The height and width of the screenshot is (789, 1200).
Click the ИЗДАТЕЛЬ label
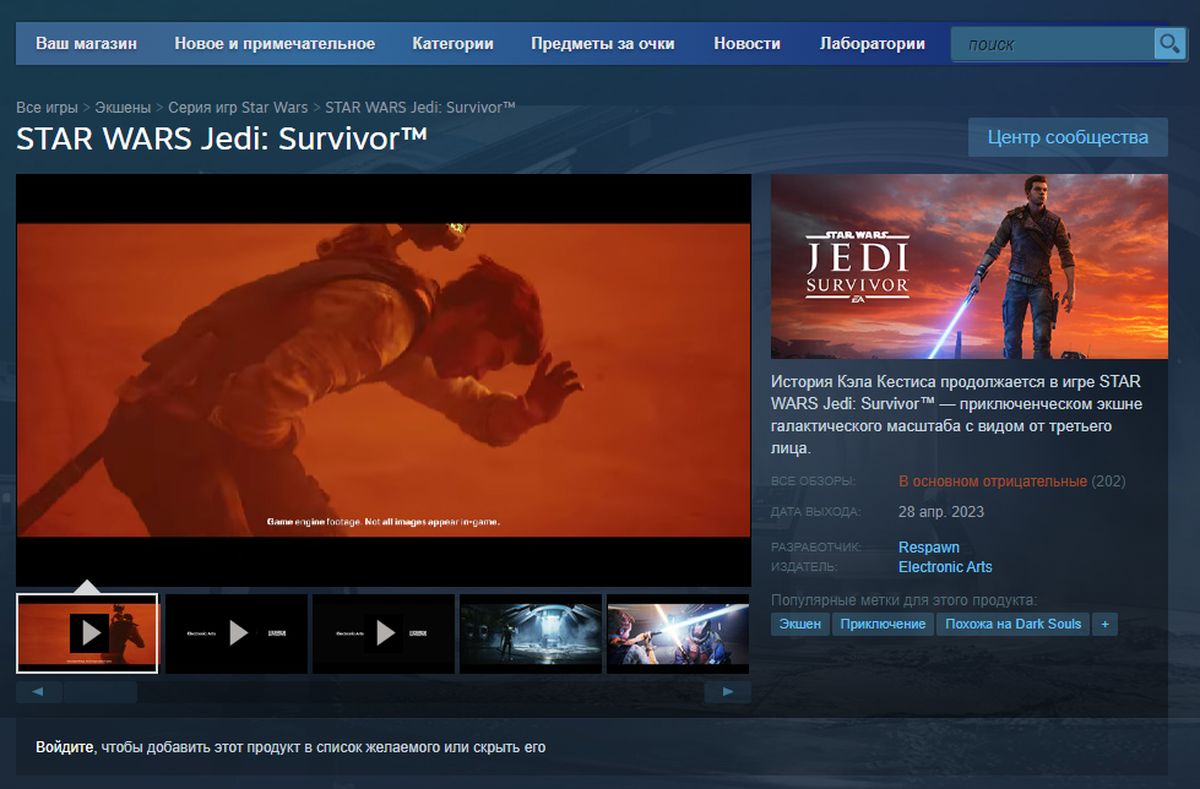point(805,567)
